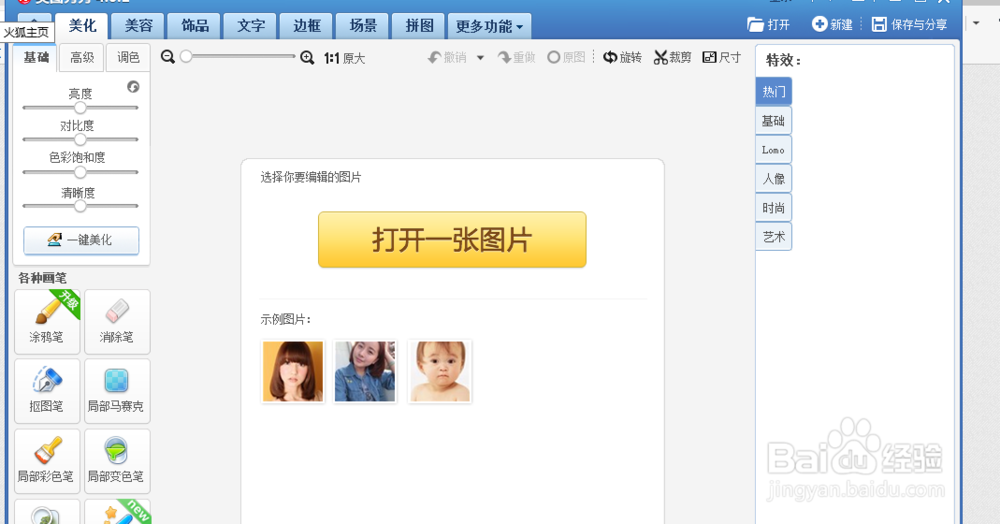
Task: Open sample photo of woman in denim jacket
Action: click(x=365, y=372)
